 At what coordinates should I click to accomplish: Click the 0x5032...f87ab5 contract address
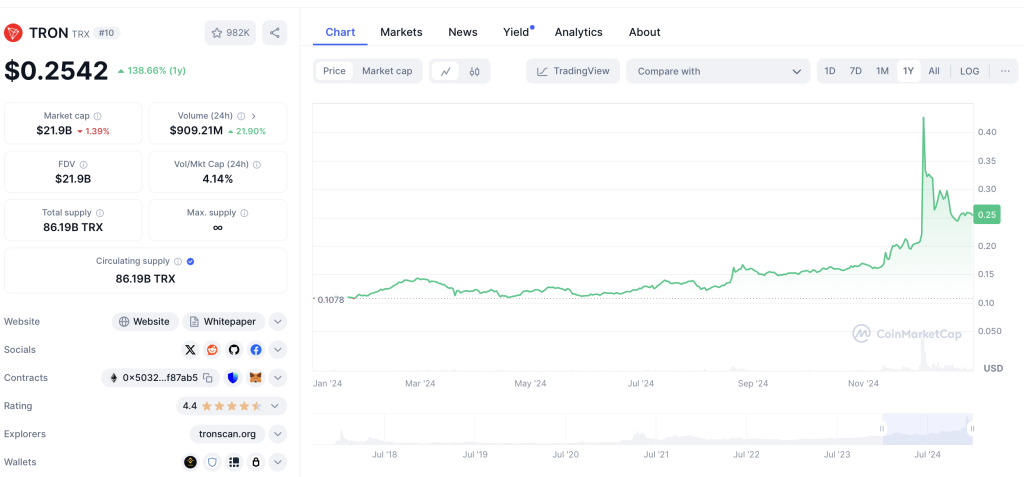160,378
